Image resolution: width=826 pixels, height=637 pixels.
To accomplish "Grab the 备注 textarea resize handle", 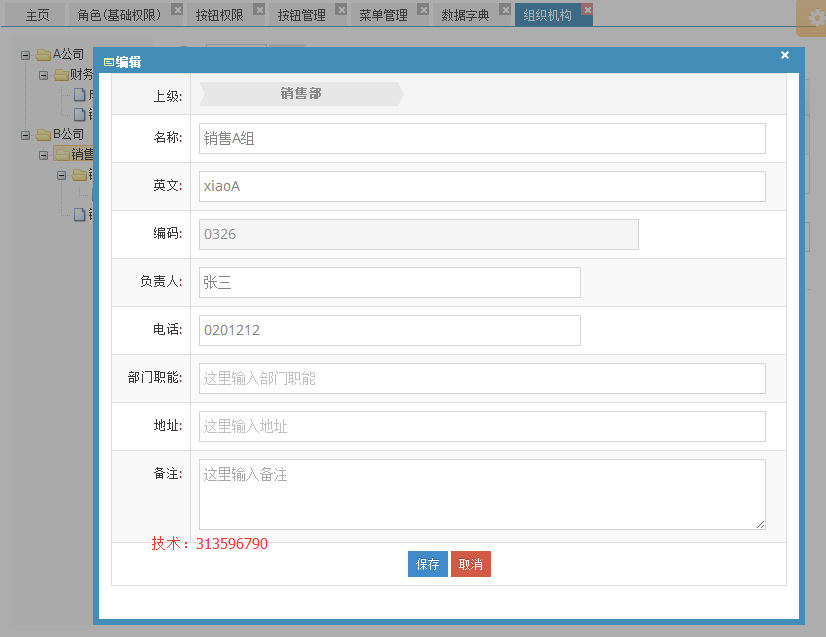I will [760, 524].
